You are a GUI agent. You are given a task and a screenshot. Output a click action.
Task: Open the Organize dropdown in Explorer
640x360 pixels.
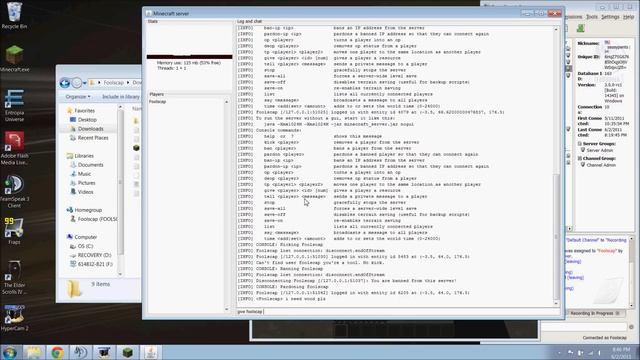[78, 97]
